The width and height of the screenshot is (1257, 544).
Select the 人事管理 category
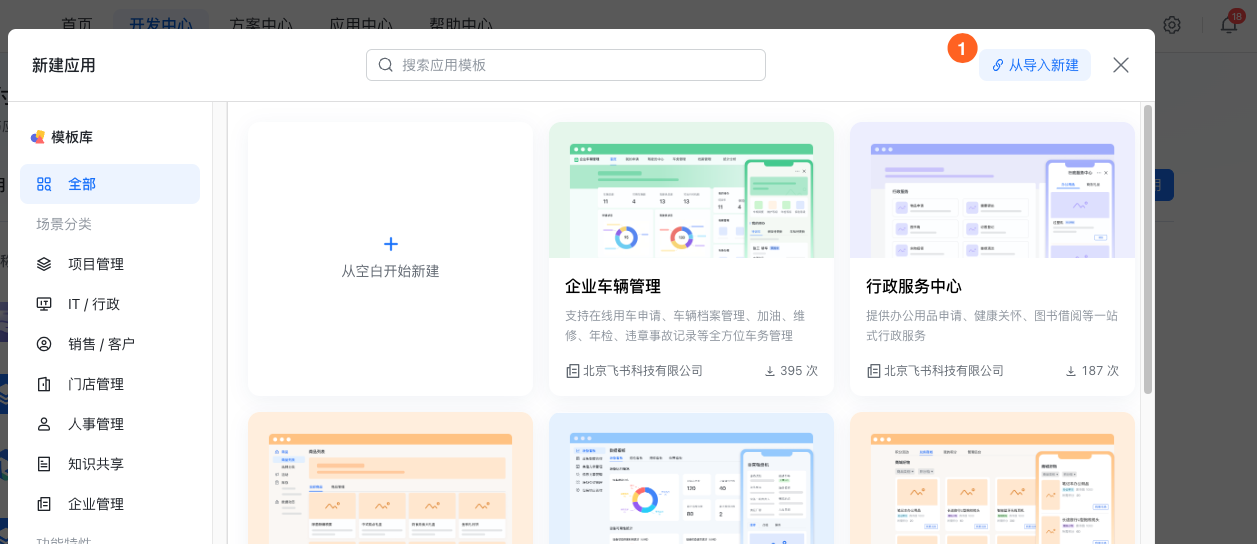(x=110, y=424)
